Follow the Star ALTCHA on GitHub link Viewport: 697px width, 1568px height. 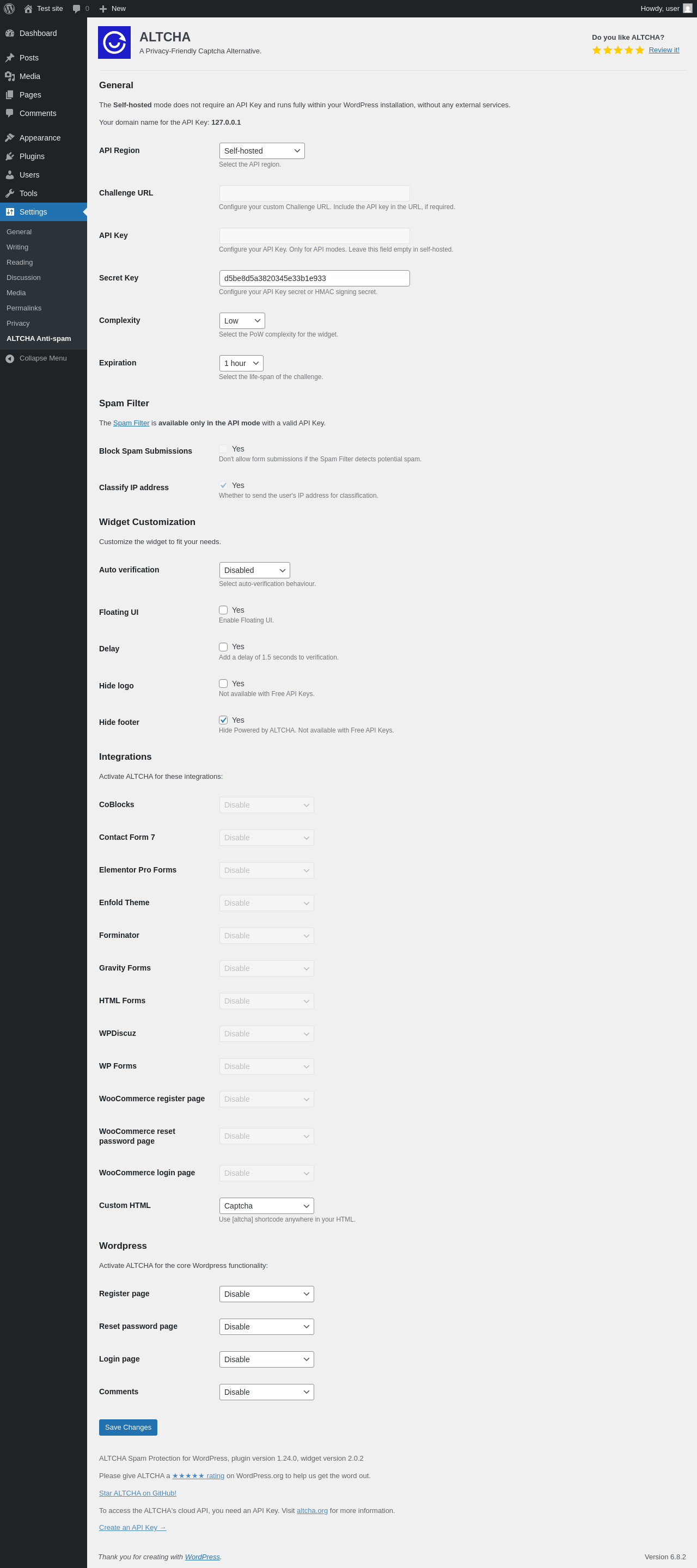coord(138,1493)
